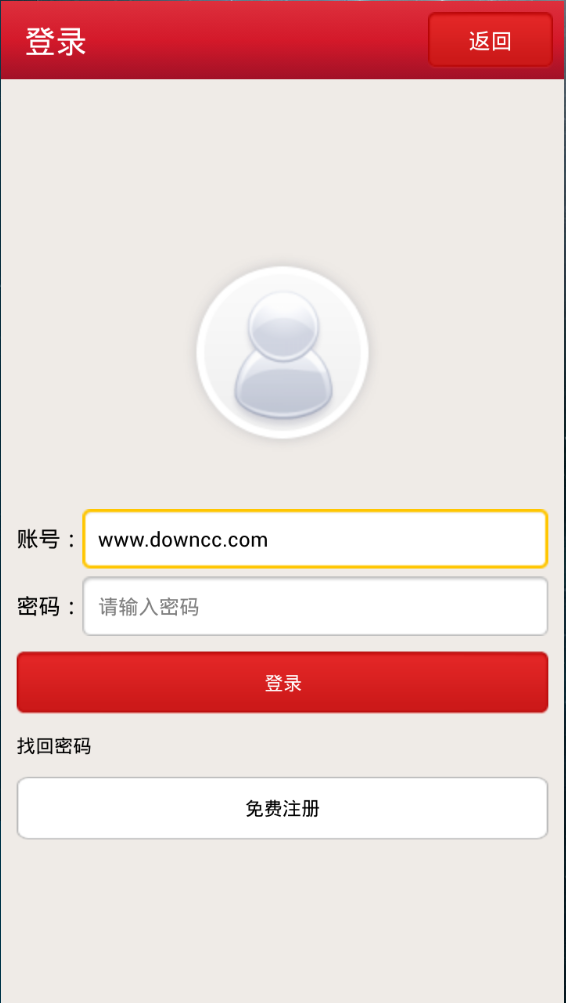Click the 账号 label text
The height and width of the screenshot is (1003, 566).
pyautogui.click(x=38, y=539)
